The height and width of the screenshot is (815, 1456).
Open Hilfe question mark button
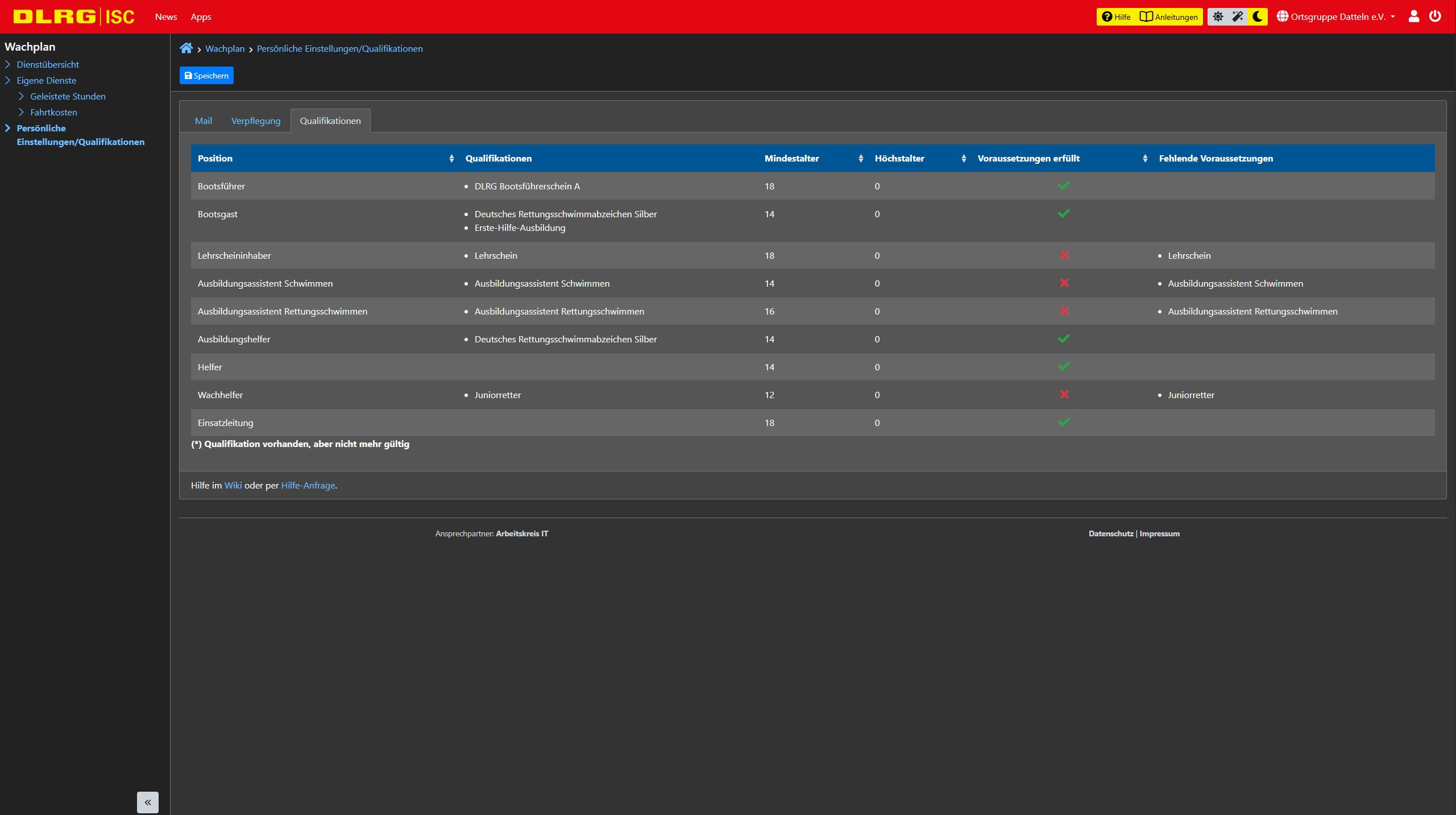point(1116,16)
